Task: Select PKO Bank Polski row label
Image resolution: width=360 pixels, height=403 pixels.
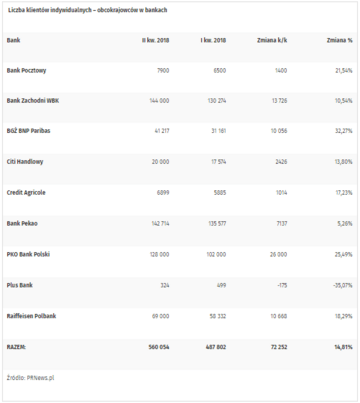Action: (x=28, y=254)
